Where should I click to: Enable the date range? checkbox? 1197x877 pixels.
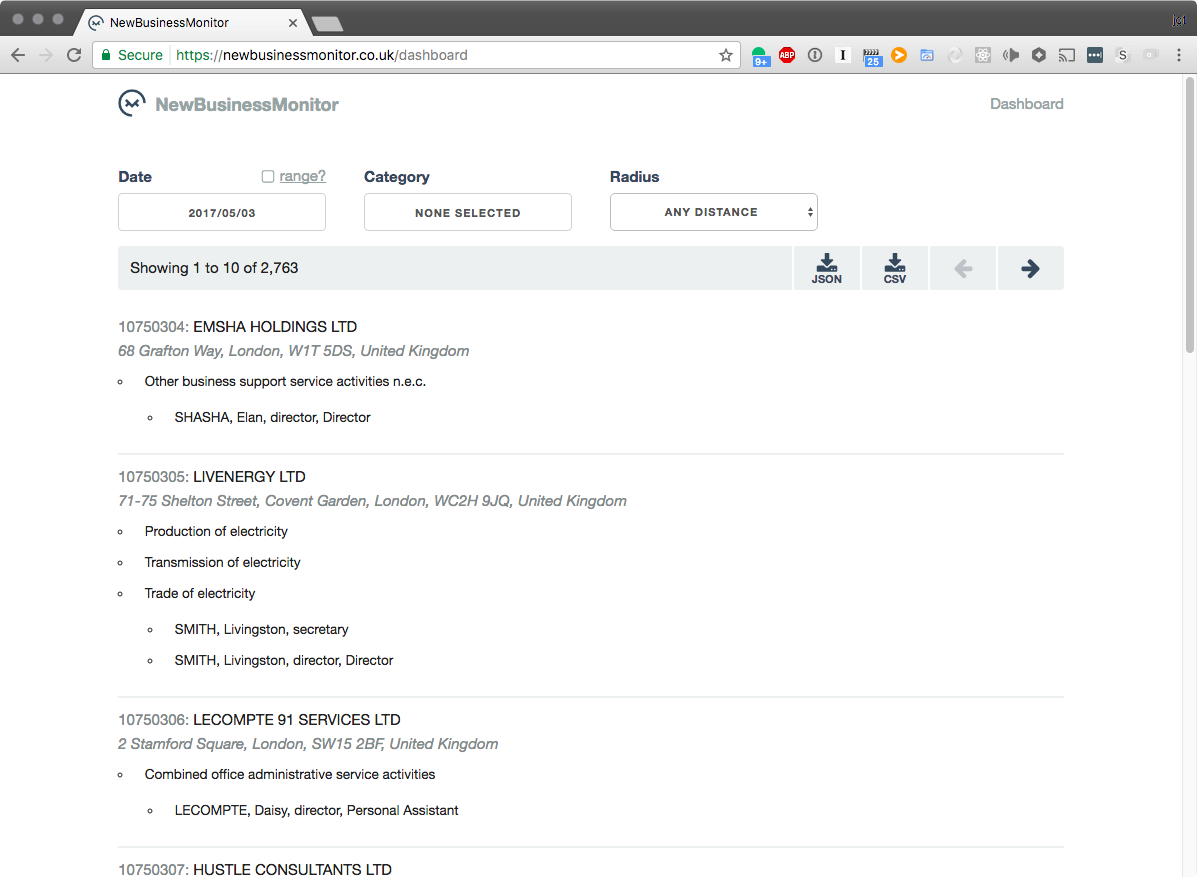[267, 175]
